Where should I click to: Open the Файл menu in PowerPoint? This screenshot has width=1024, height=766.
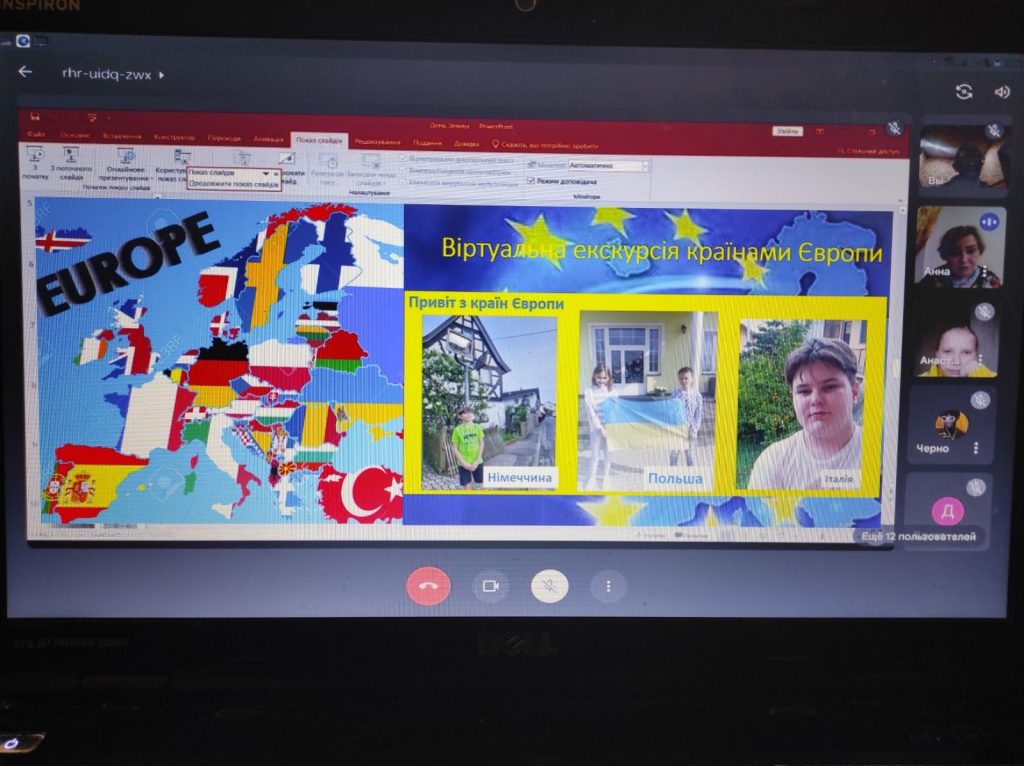click(36, 137)
